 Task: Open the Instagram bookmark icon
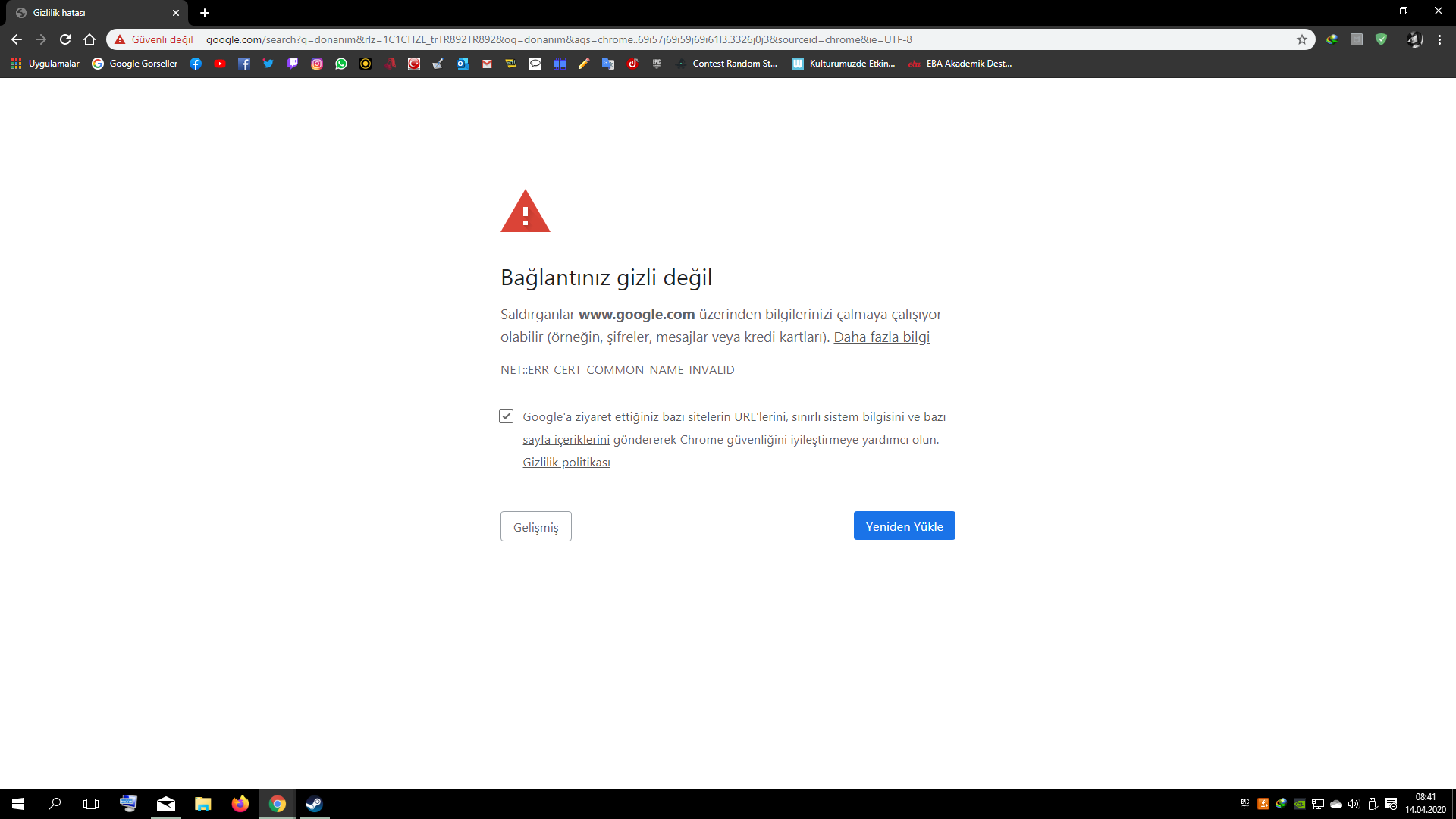point(317,64)
